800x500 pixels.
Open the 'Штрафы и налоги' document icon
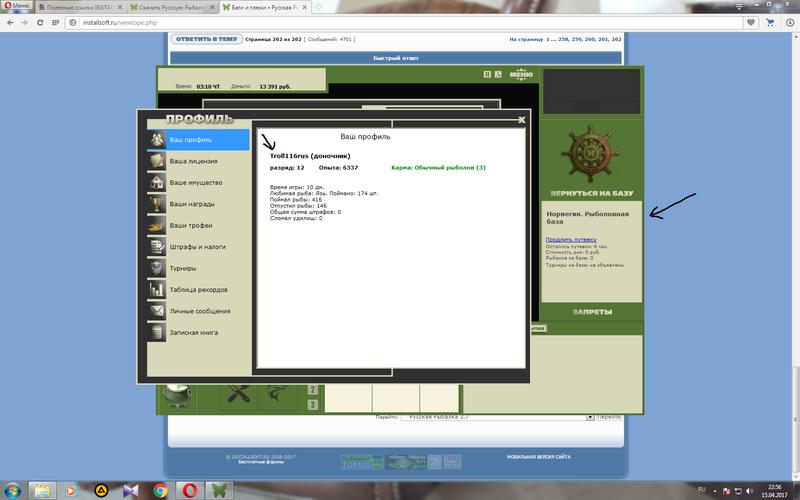tap(157, 247)
